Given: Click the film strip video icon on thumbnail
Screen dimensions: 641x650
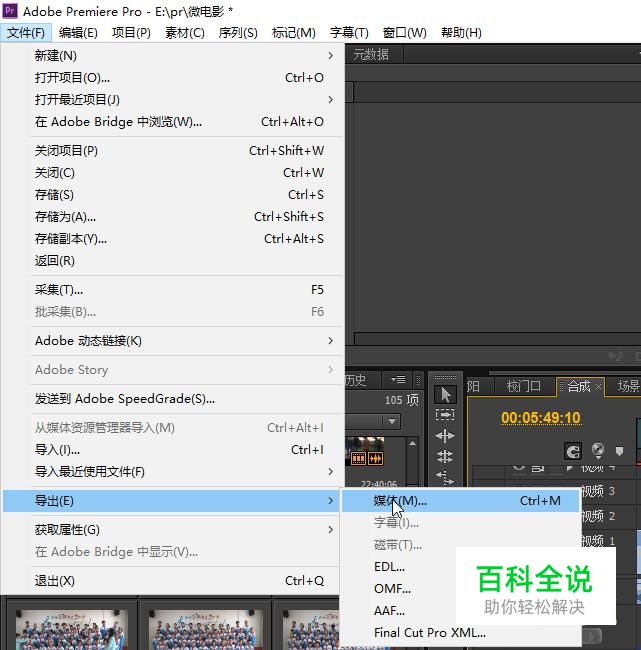Looking at the screenshot, I should 358,458.
